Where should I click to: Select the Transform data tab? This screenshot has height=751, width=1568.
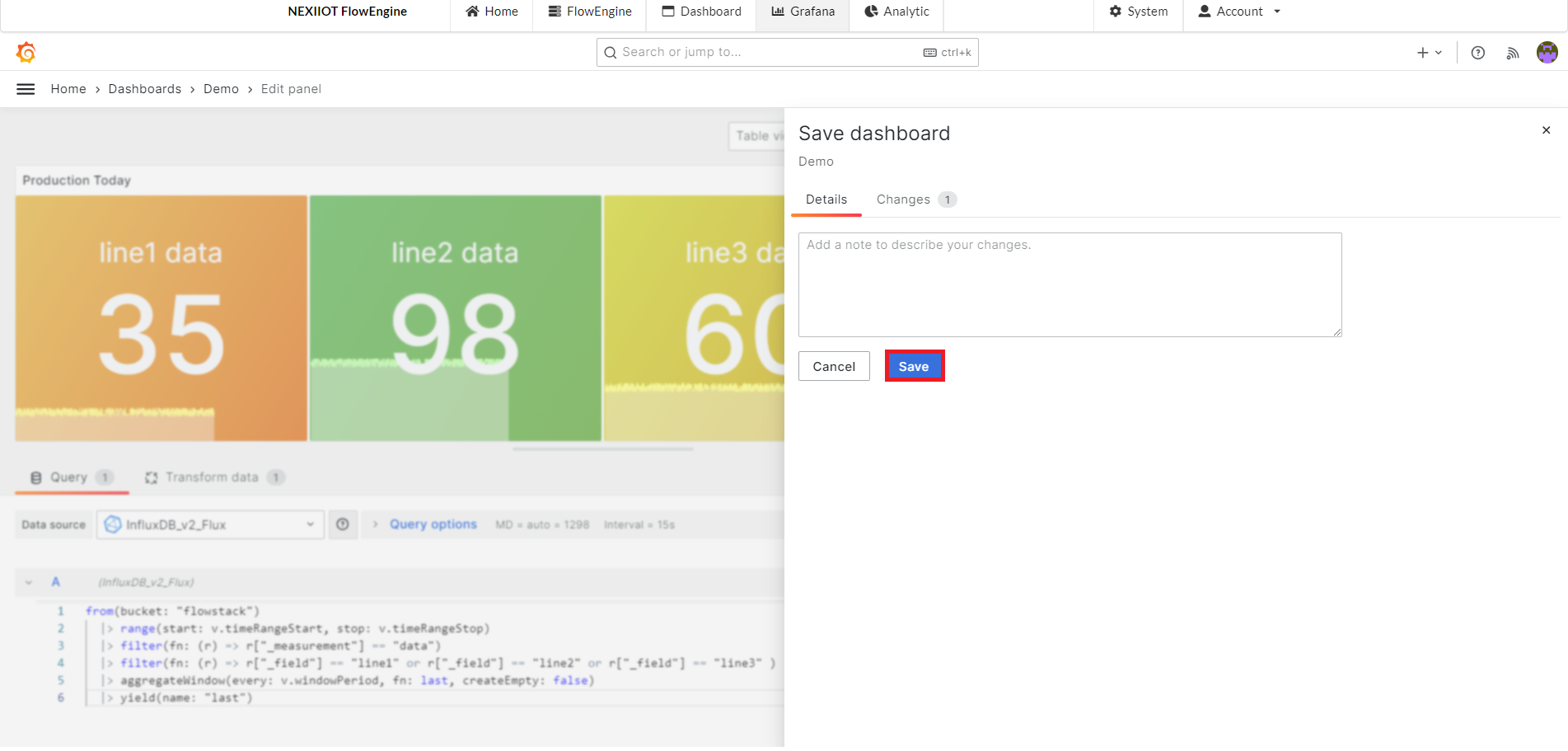[214, 477]
